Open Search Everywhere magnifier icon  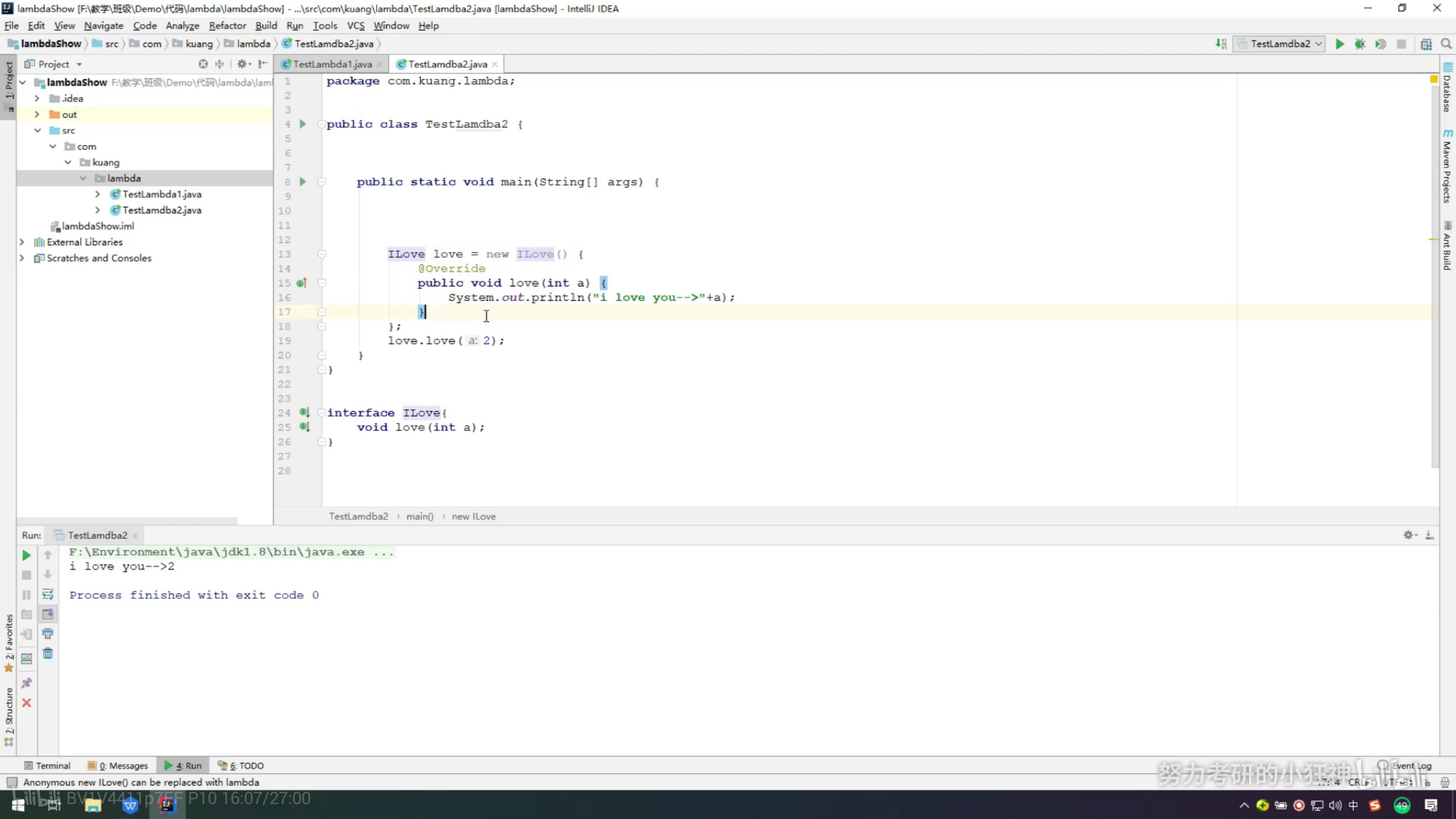tap(1446, 44)
